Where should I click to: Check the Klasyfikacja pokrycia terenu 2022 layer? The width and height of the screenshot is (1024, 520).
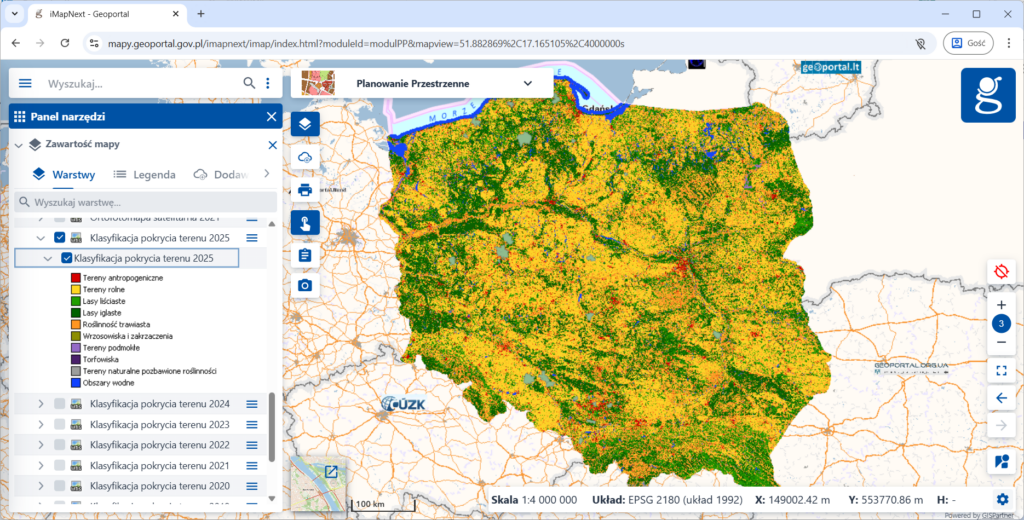[x=60, y=445]
